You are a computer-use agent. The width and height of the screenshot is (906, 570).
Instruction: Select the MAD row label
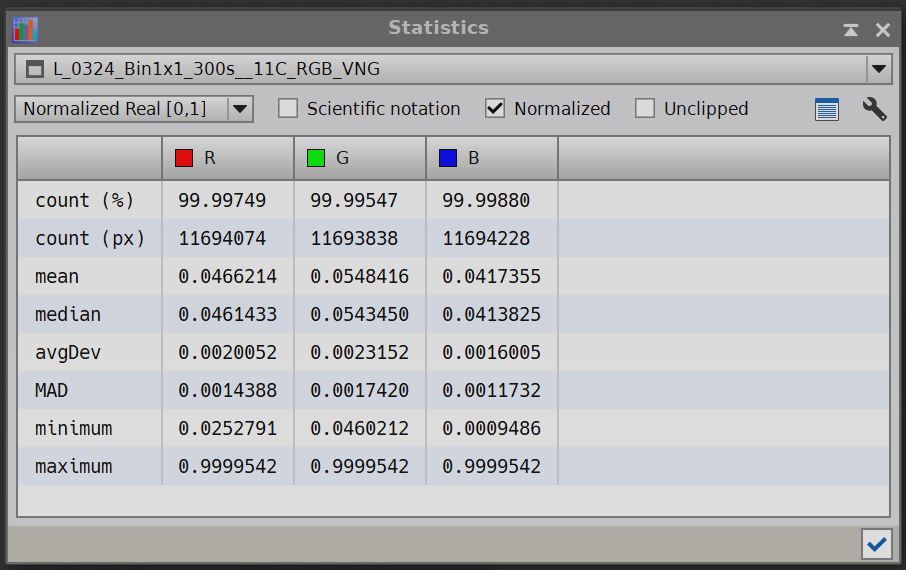coord(51,390)
